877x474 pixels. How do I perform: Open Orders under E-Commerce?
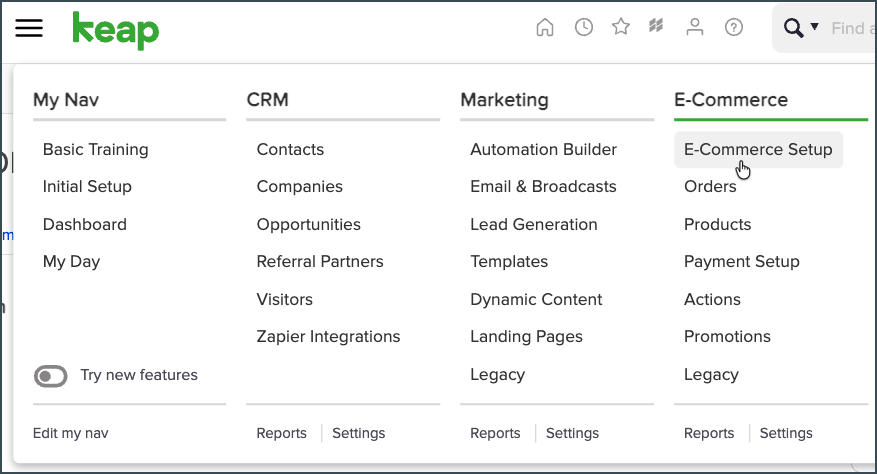pos(710,186)
